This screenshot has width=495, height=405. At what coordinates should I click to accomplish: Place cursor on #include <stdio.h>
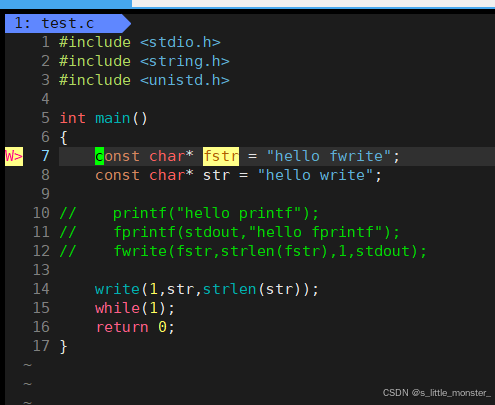tap(140, 42)
